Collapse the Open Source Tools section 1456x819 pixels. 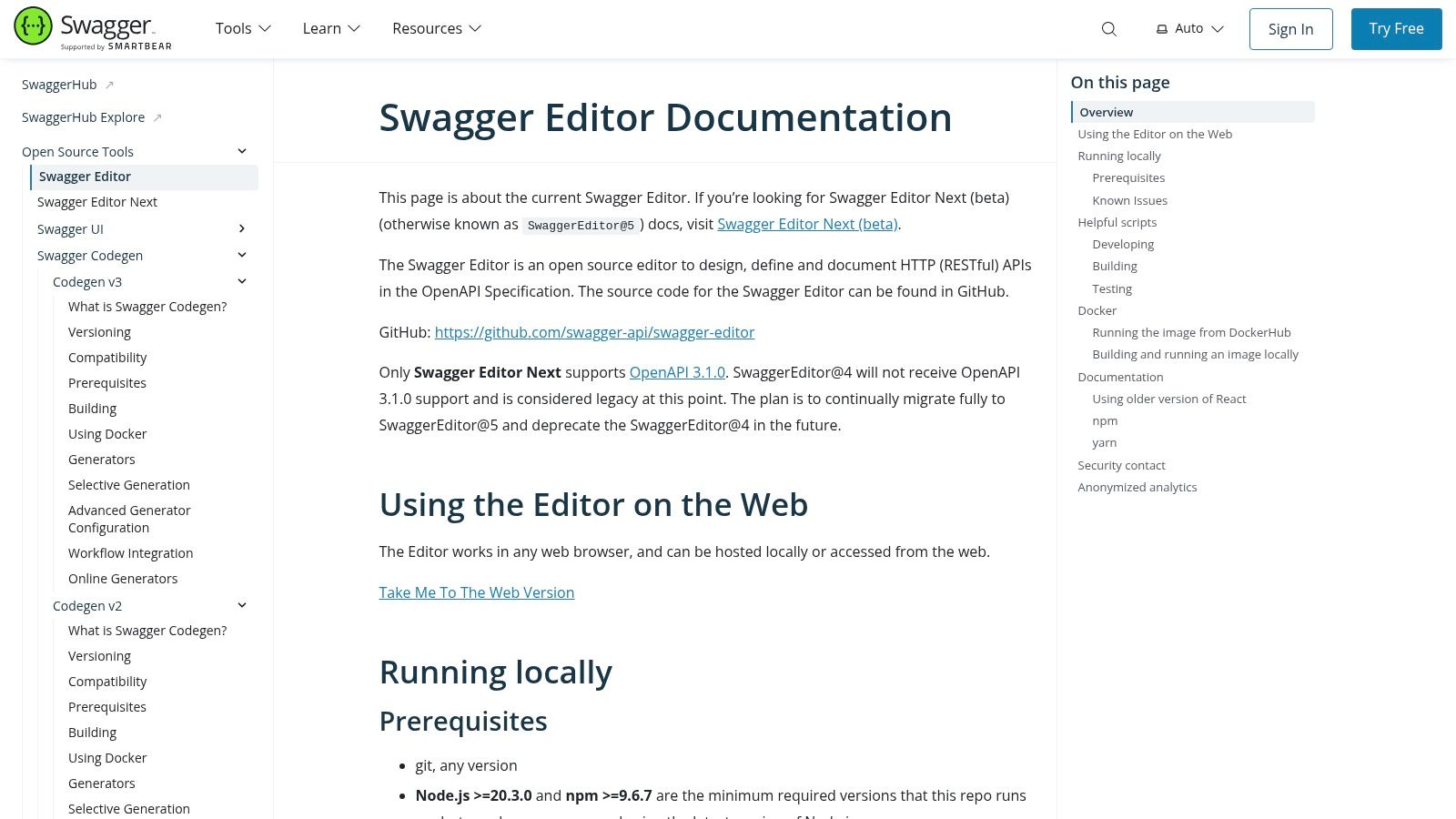pos(242,151)
